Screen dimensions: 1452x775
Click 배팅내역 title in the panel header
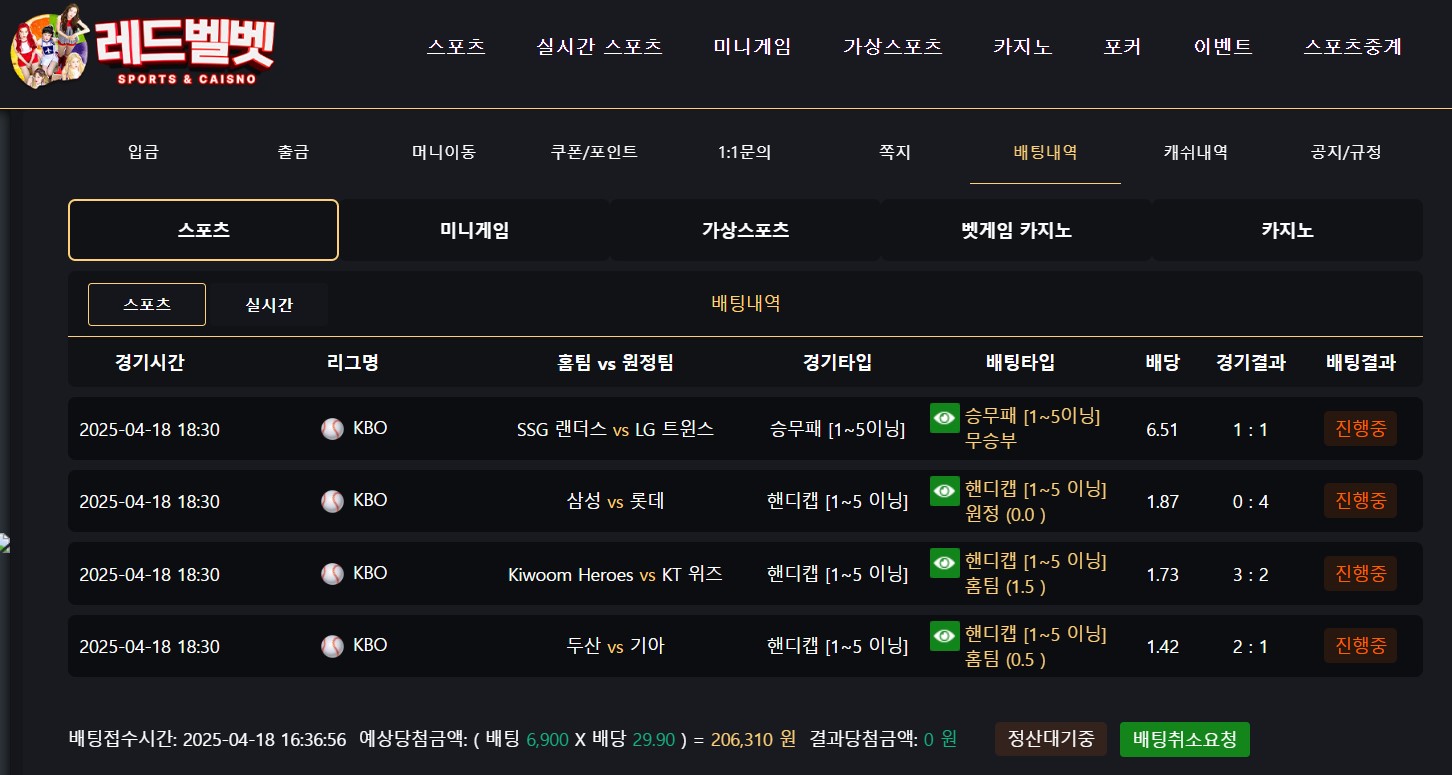tap(745, 304)
